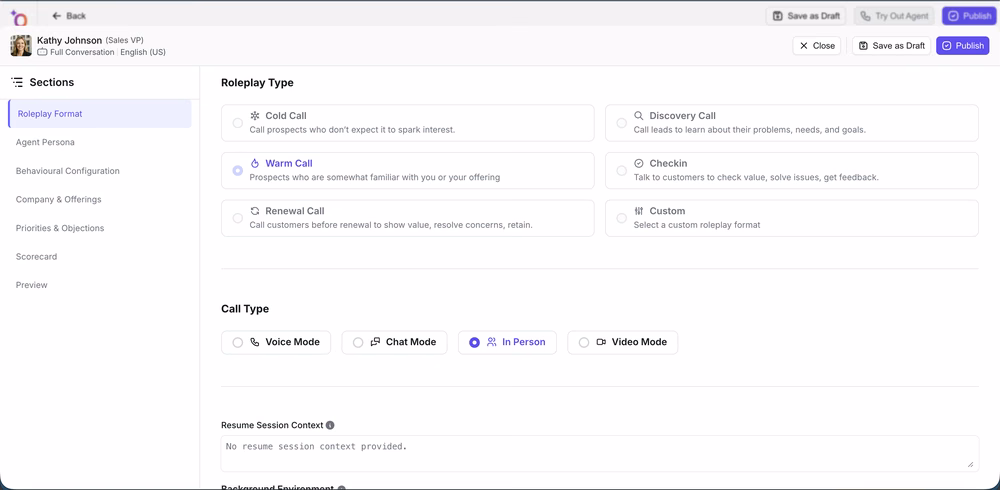This screenshot has height=490, width=1000.
Task: Click the Full Conversation mode icon
Action: 42,52
